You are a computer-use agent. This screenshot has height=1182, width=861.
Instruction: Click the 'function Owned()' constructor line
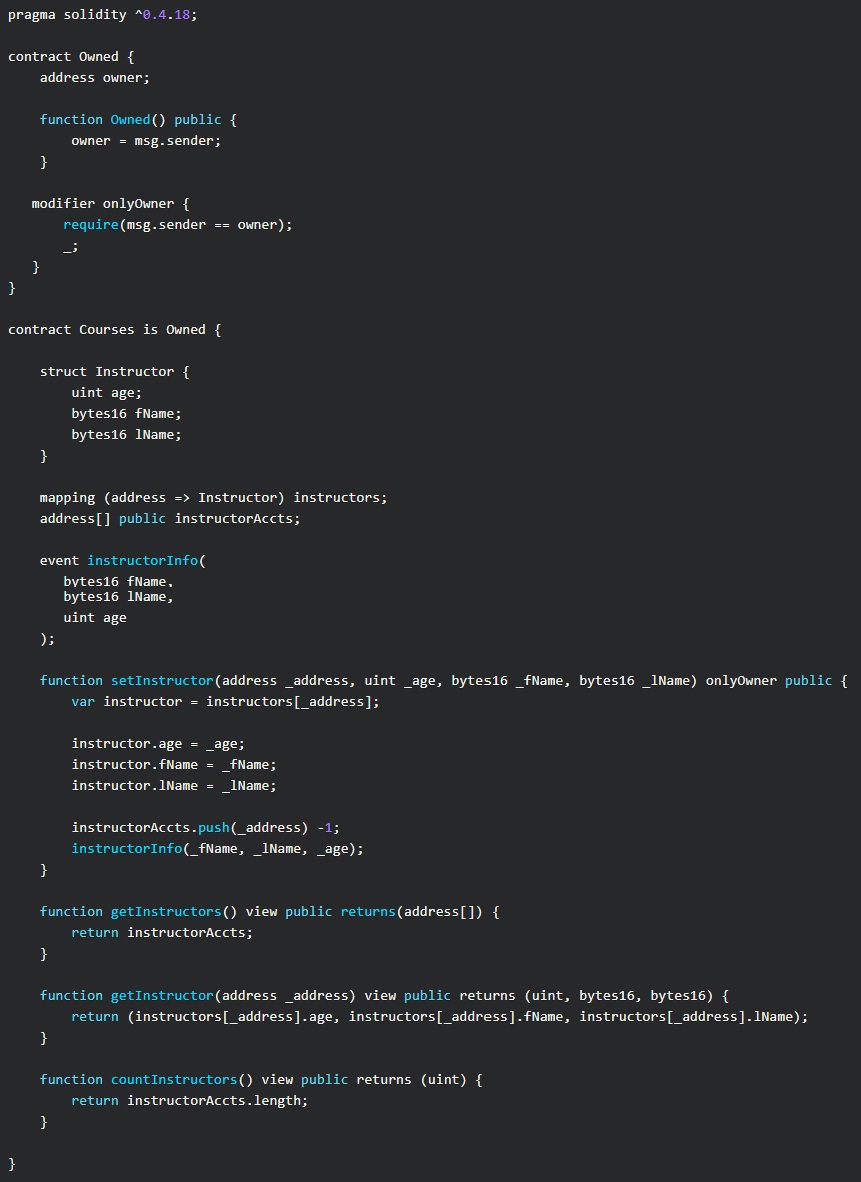click(x=138, y=120)
